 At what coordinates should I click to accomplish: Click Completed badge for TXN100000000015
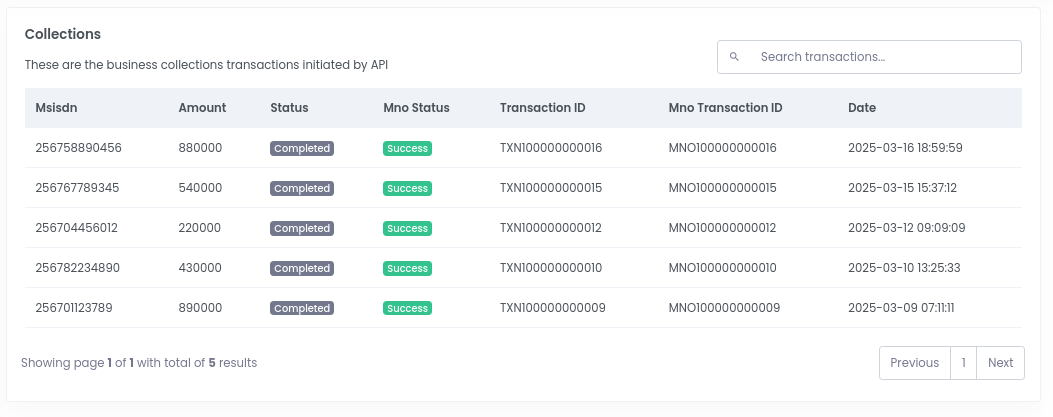[x=302, y=189]
